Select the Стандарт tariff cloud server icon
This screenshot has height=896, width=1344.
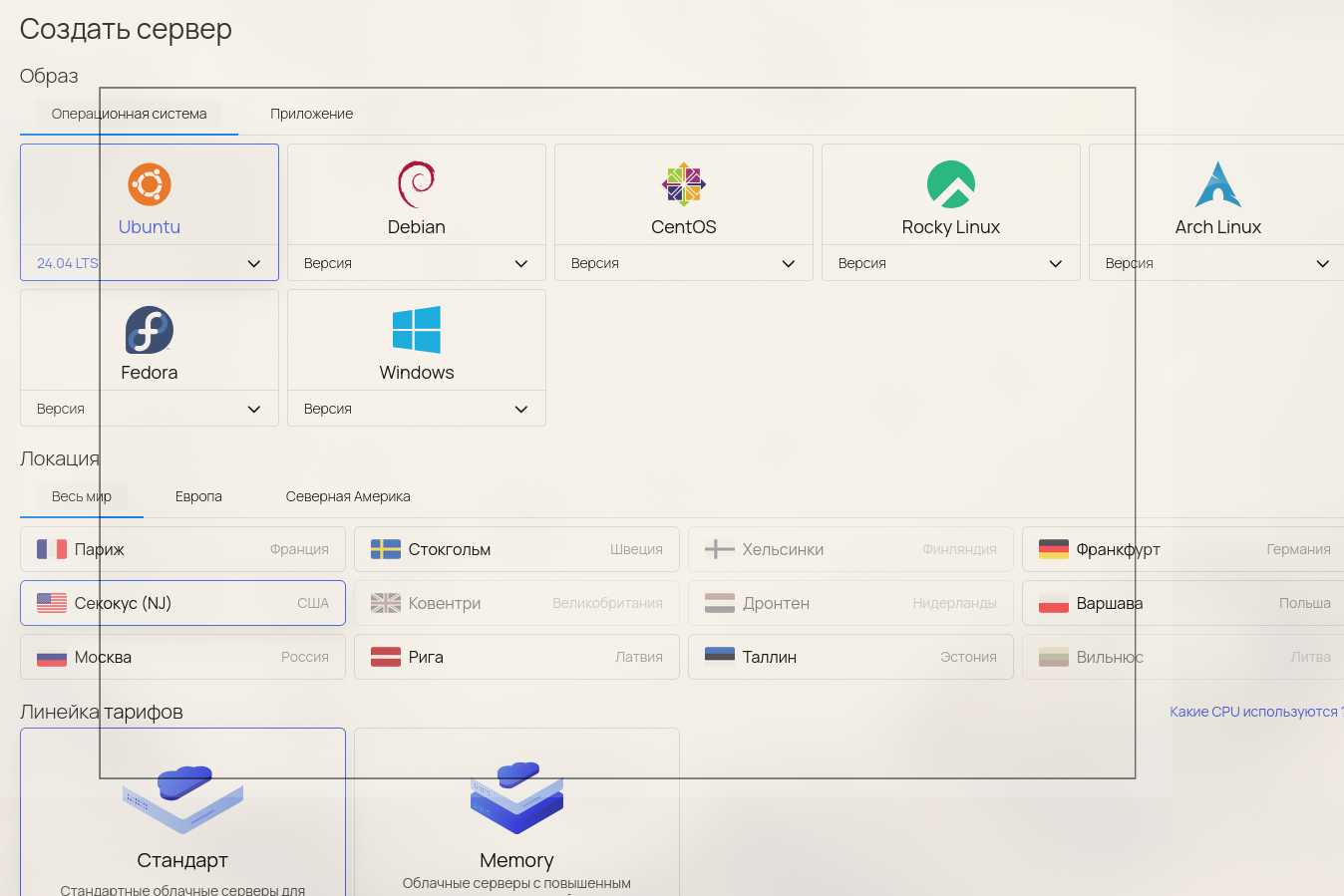coord(182,799)
